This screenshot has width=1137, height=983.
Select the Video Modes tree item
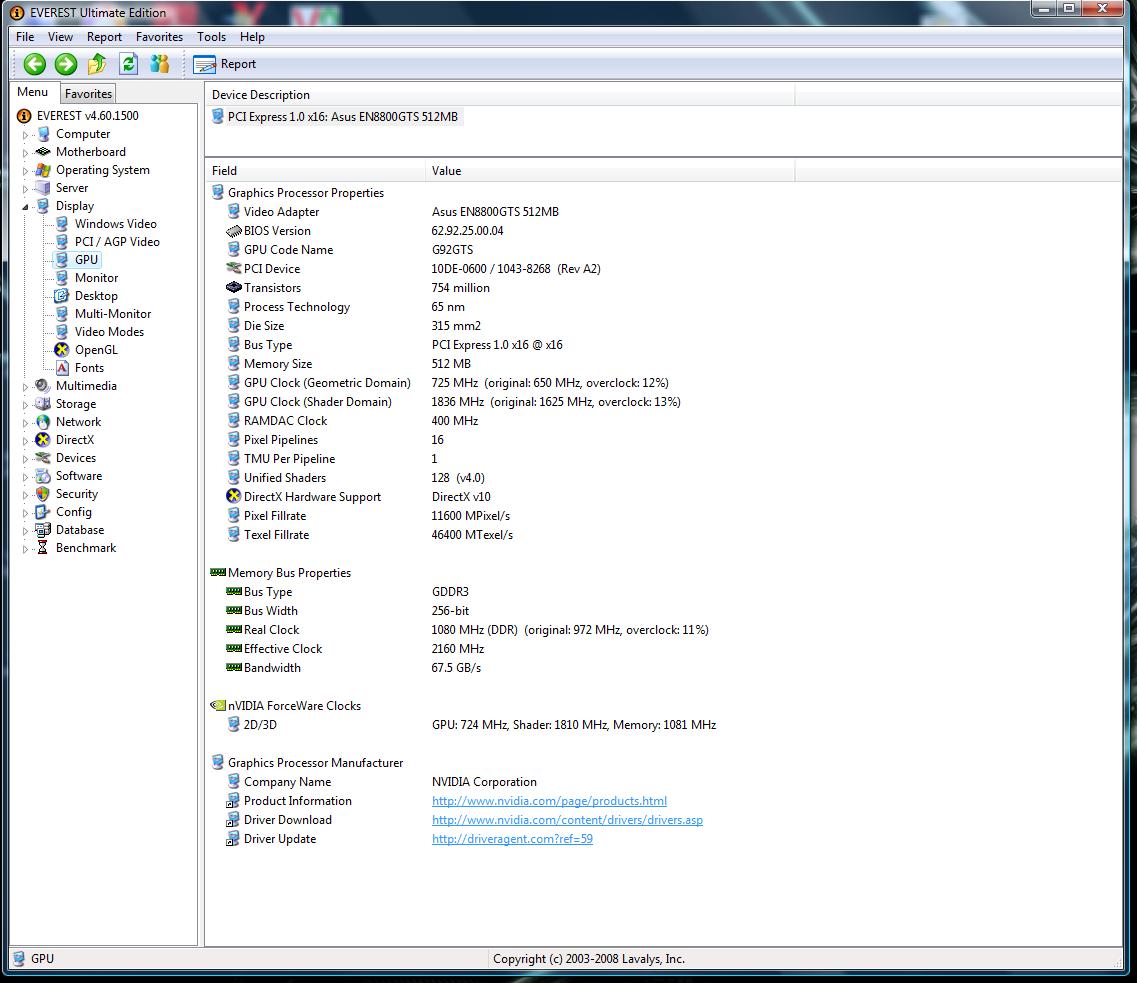pyautogui.click(x=109, y=332)
